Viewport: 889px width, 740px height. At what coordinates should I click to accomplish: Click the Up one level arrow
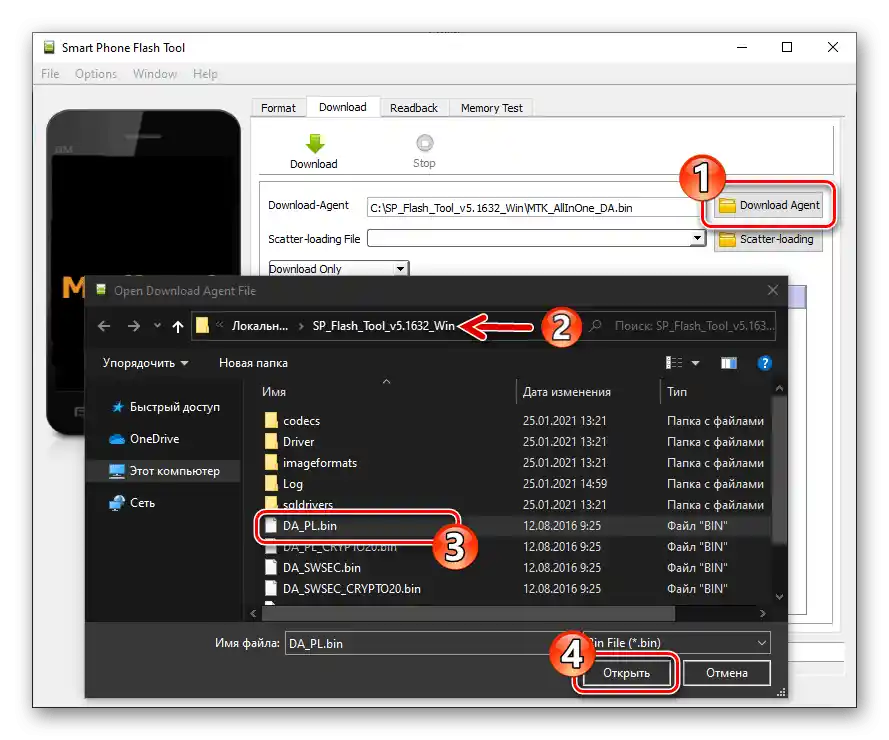click(x=178, y=326)
